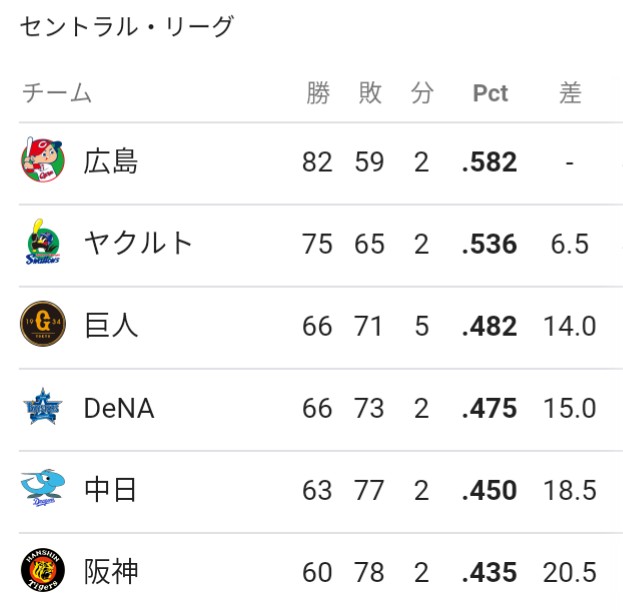Screen dimensions: 623x610
Task: Open the 広島 team name link
Action: pos(111,161)
